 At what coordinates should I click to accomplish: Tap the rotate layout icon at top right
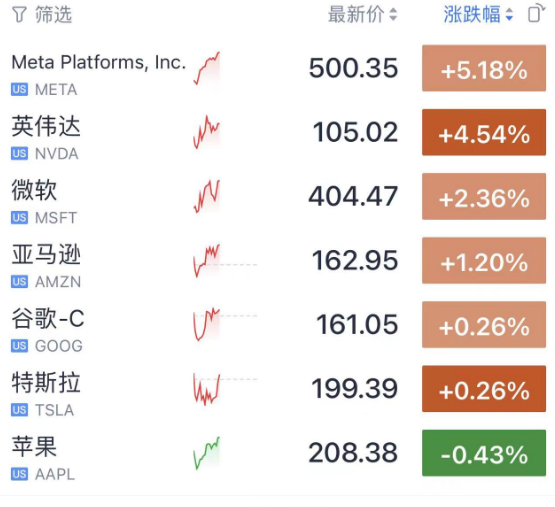536,13
